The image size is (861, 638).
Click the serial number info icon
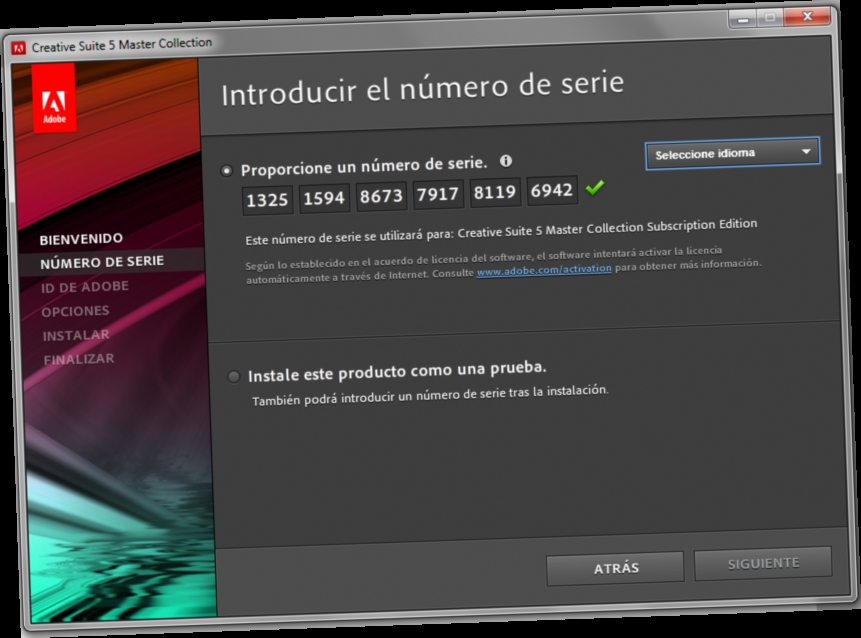tap(506, 161)
